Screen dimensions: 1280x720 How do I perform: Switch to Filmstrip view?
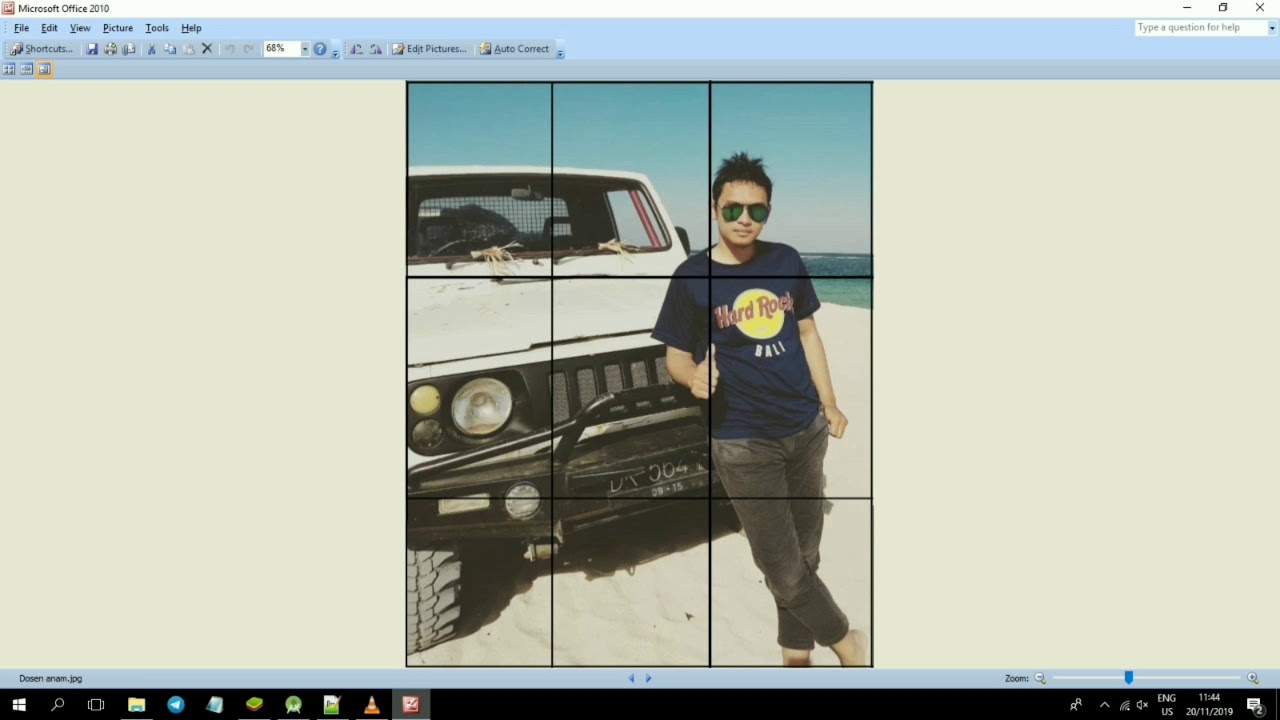pos(27,69)
